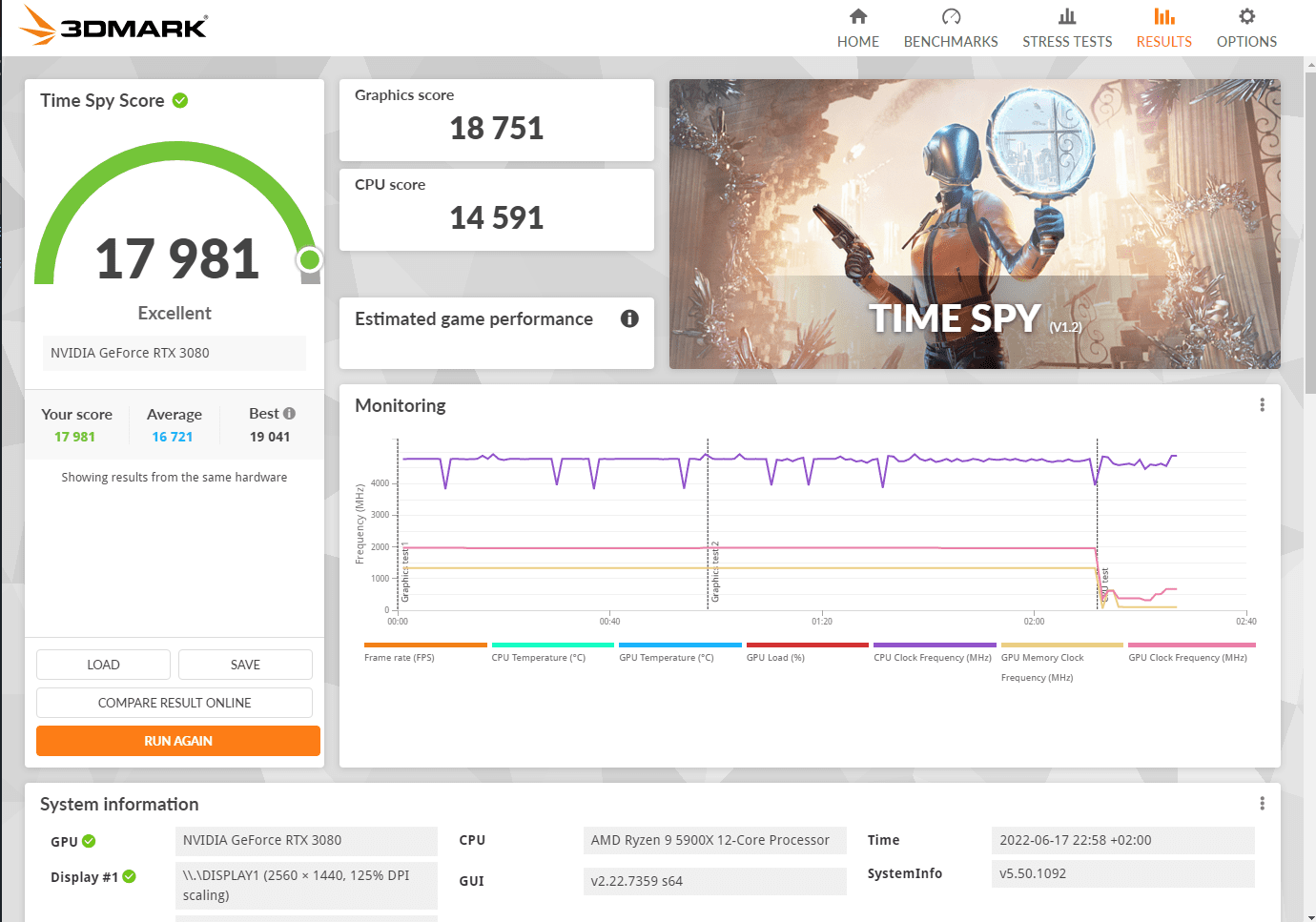This screenshot has height=922, width=1316.
Task: Click the GUI version v2.22.7359 s64
Action: [714, 881]
